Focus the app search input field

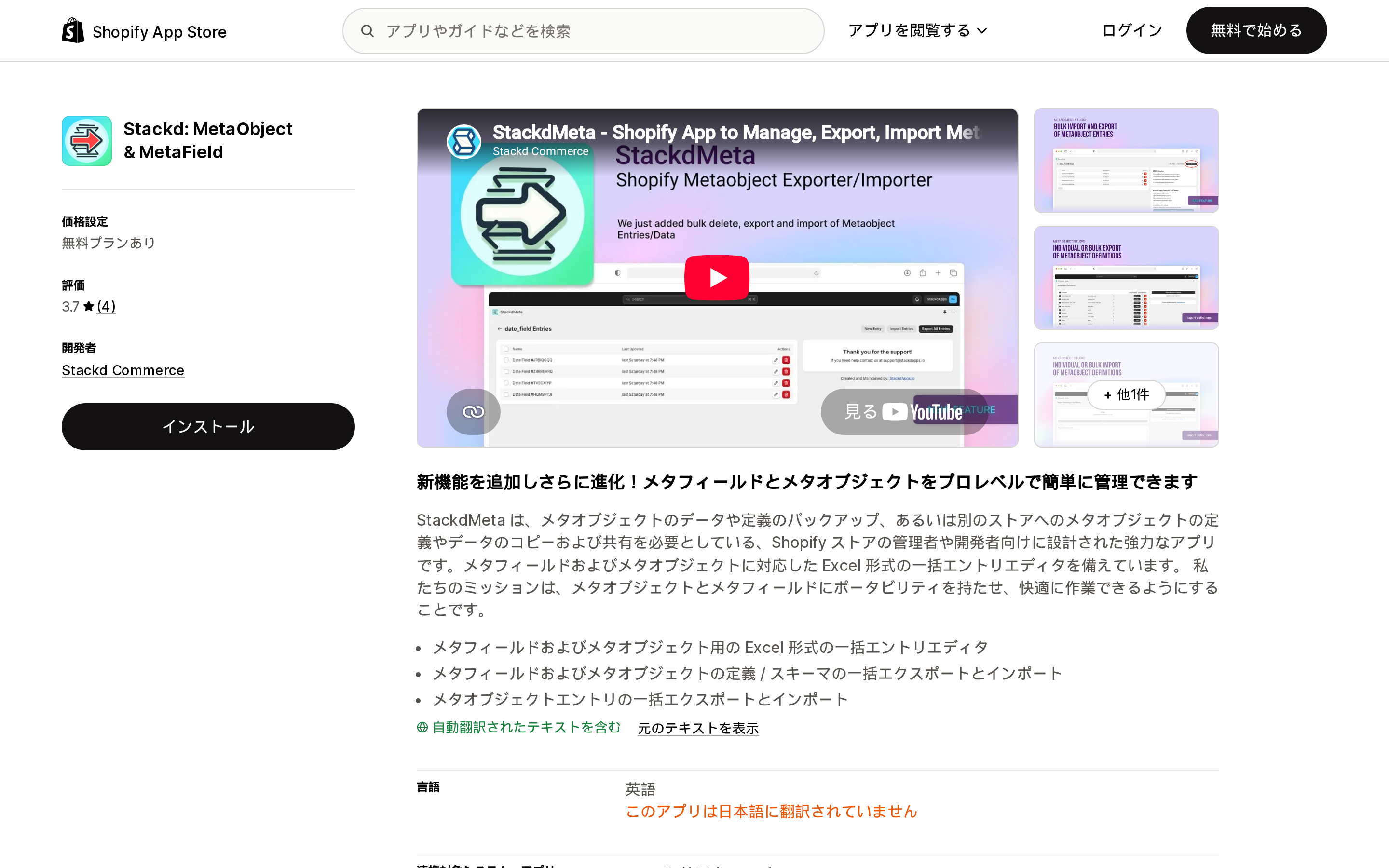[x=583, y=31]
